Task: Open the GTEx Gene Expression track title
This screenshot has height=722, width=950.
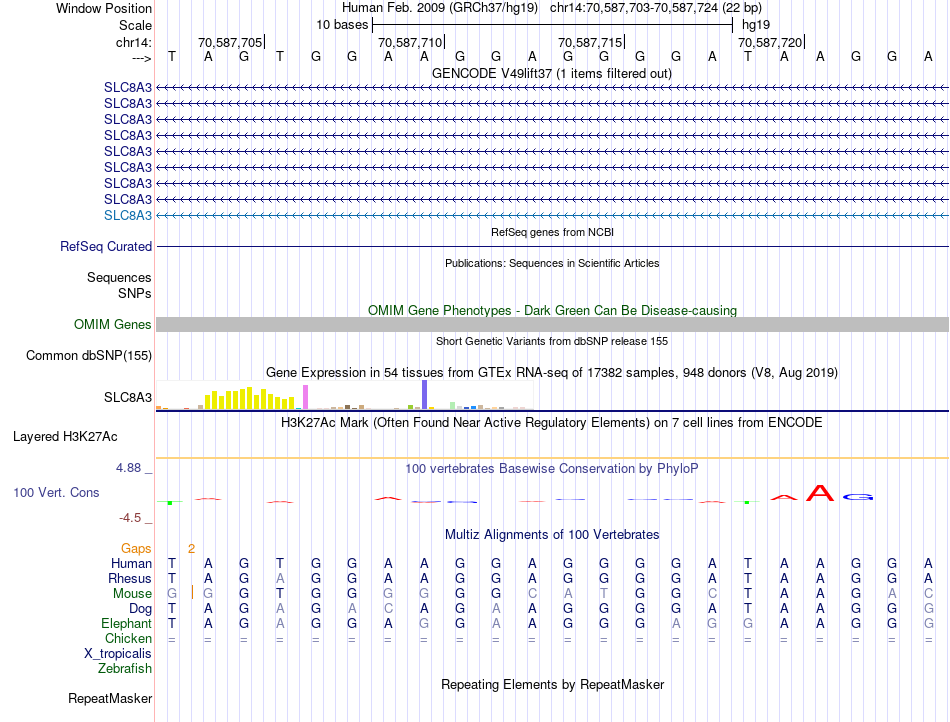Action: coord(552,373)
